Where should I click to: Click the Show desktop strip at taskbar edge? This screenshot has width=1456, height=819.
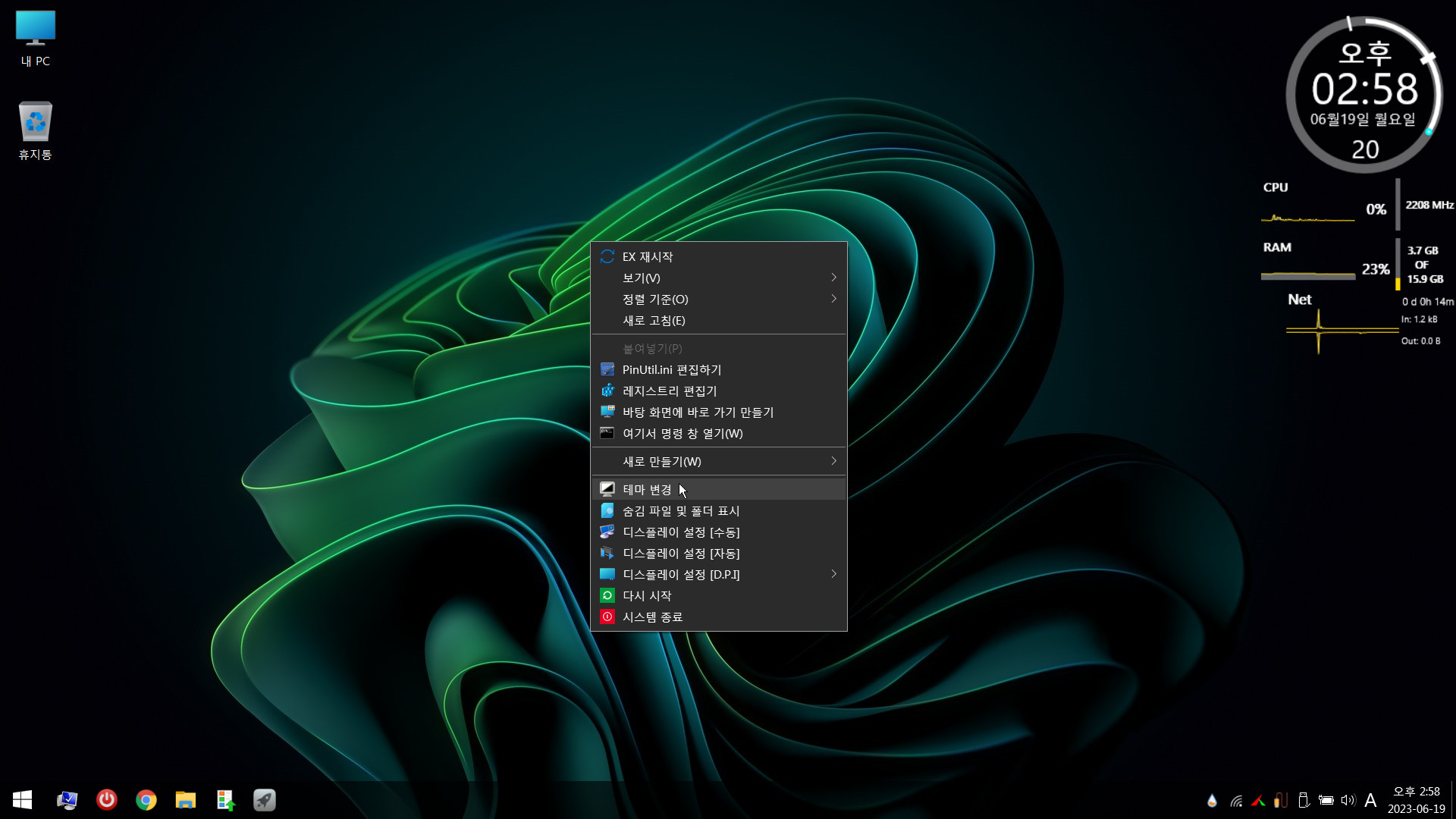[1453, 800]
